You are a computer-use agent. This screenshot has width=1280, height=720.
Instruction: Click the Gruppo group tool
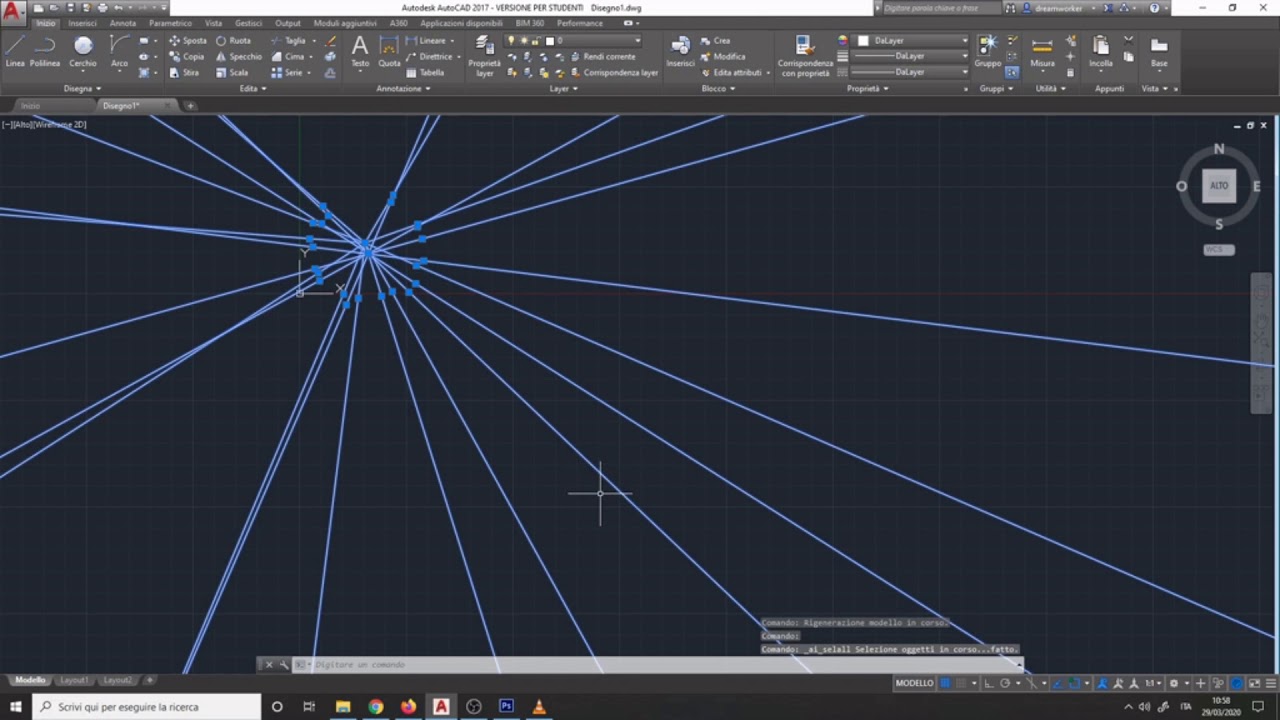[x=988, y=52]
